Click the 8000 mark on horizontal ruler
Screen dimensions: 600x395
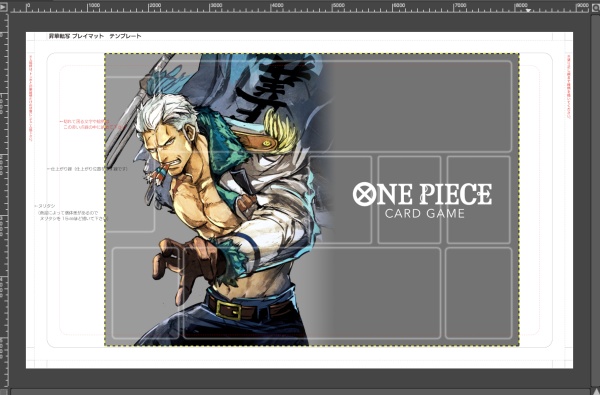tap(521, 6)
